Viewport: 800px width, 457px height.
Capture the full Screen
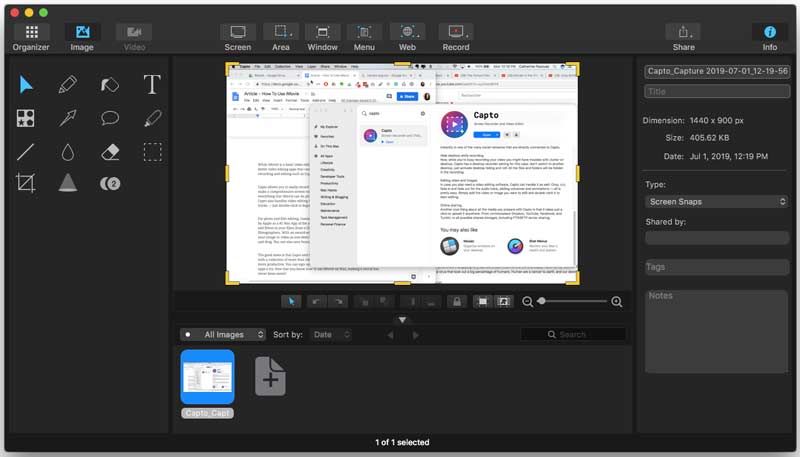(x=238, y=37)
